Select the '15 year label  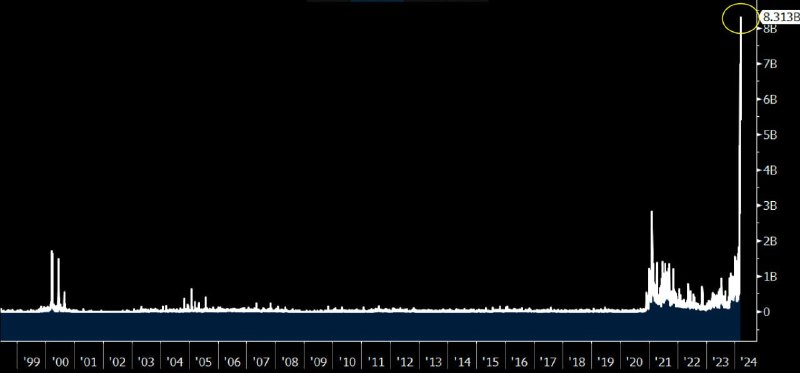491,362
